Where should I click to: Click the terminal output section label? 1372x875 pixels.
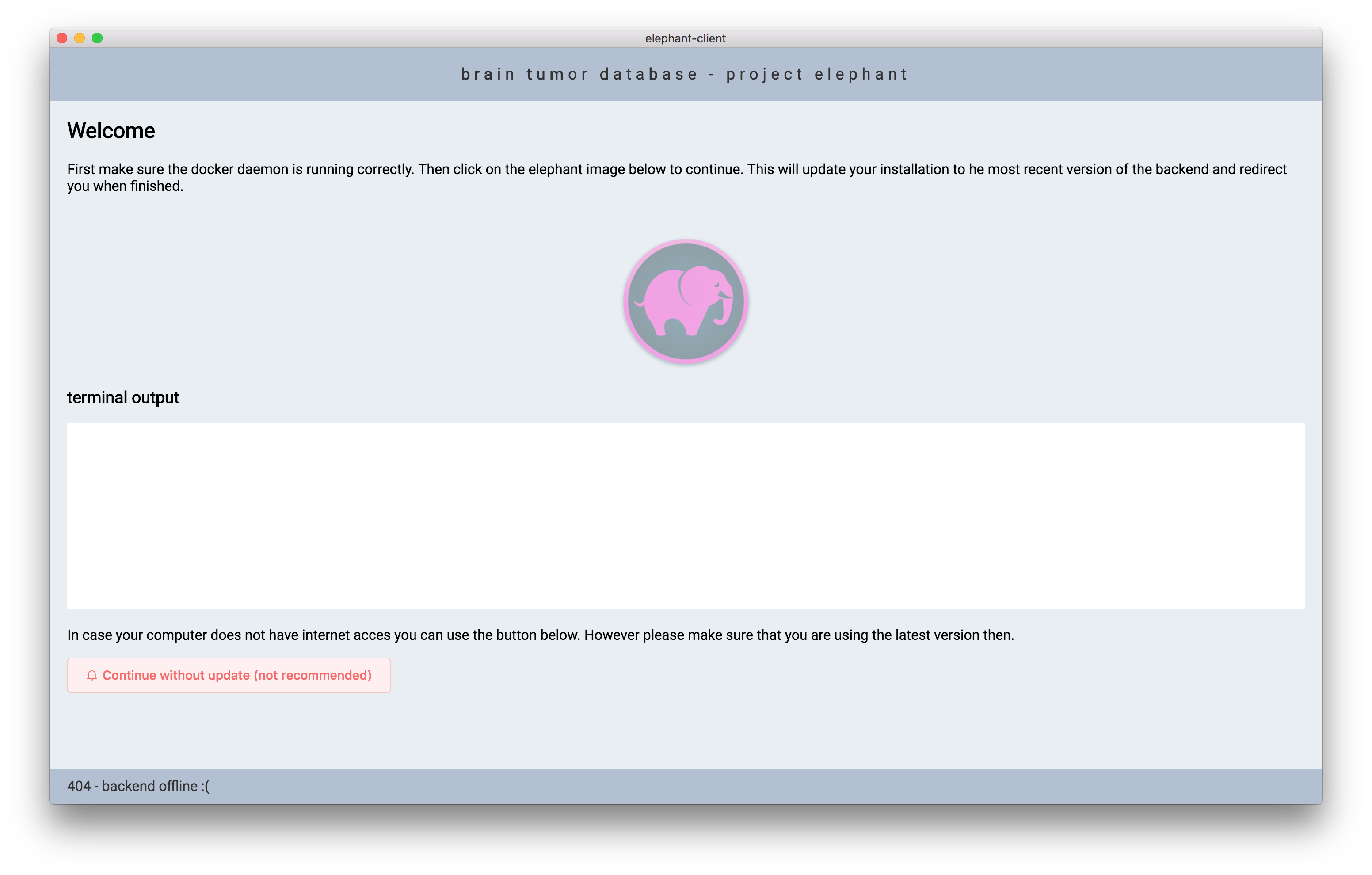tap(123, 397)
